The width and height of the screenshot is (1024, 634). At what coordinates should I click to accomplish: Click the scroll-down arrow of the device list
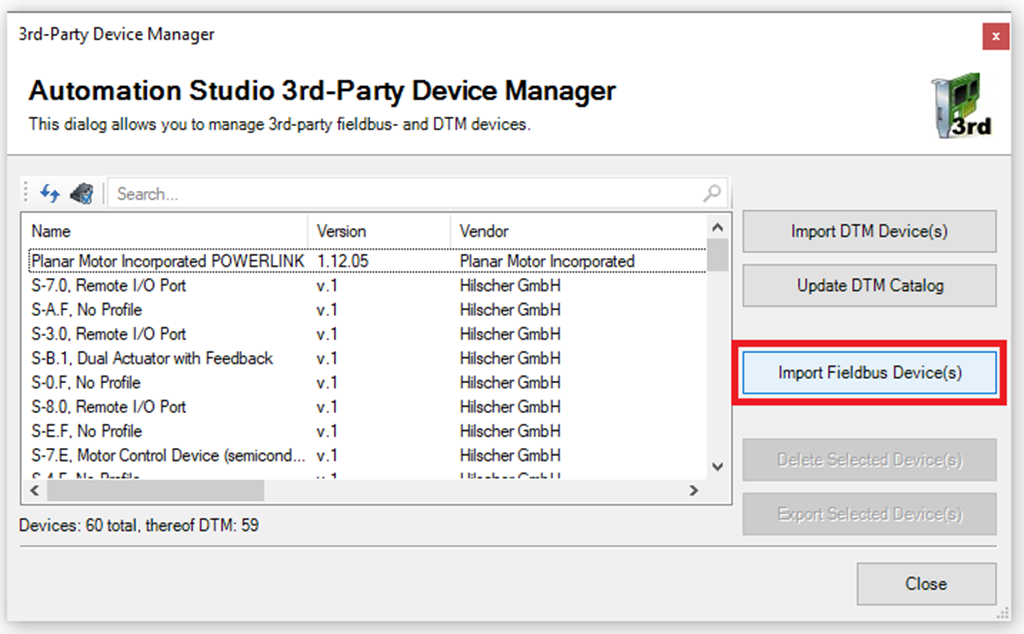718,466
